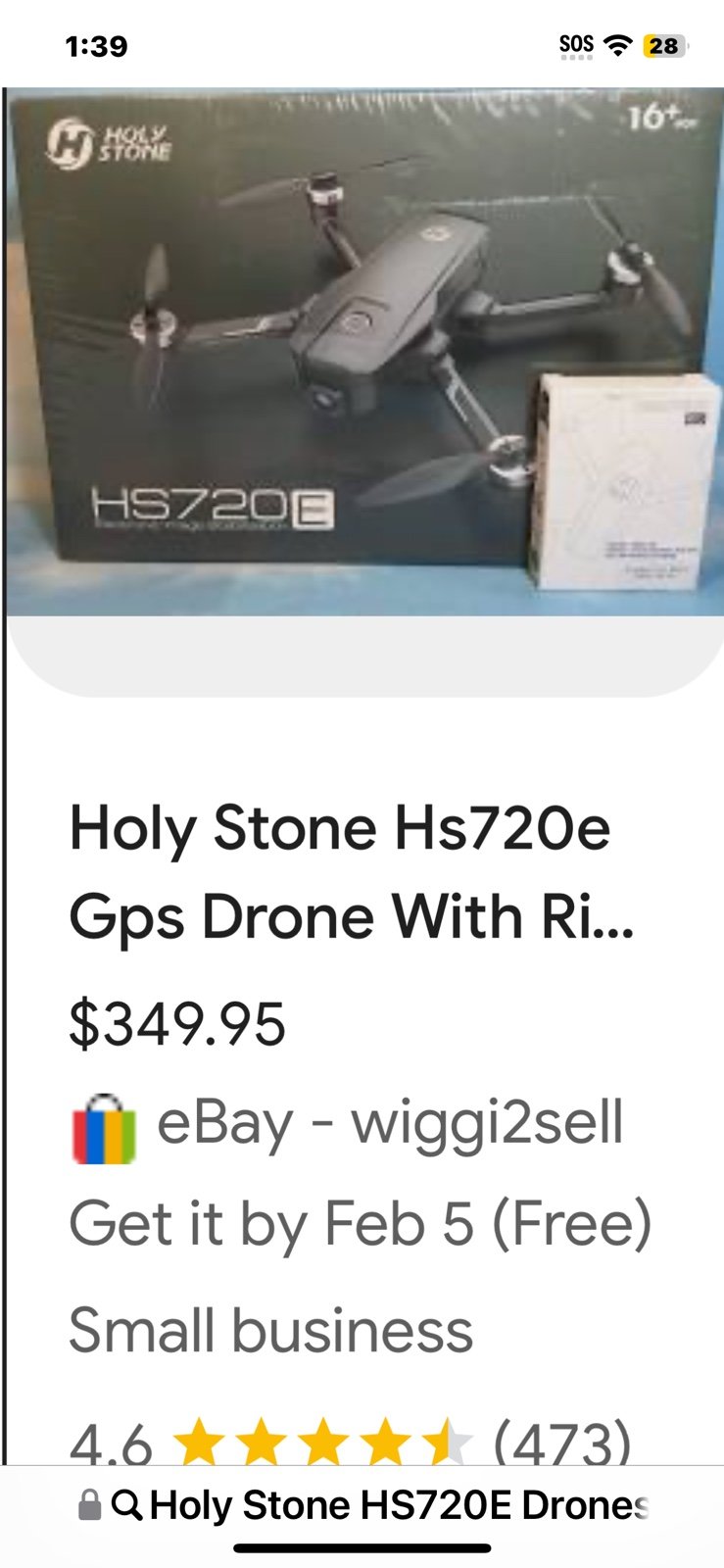This screenshot has height=1568, width=724.
Task: Tap the home indicator bar at bottom
Action: tap(362, 1548)
